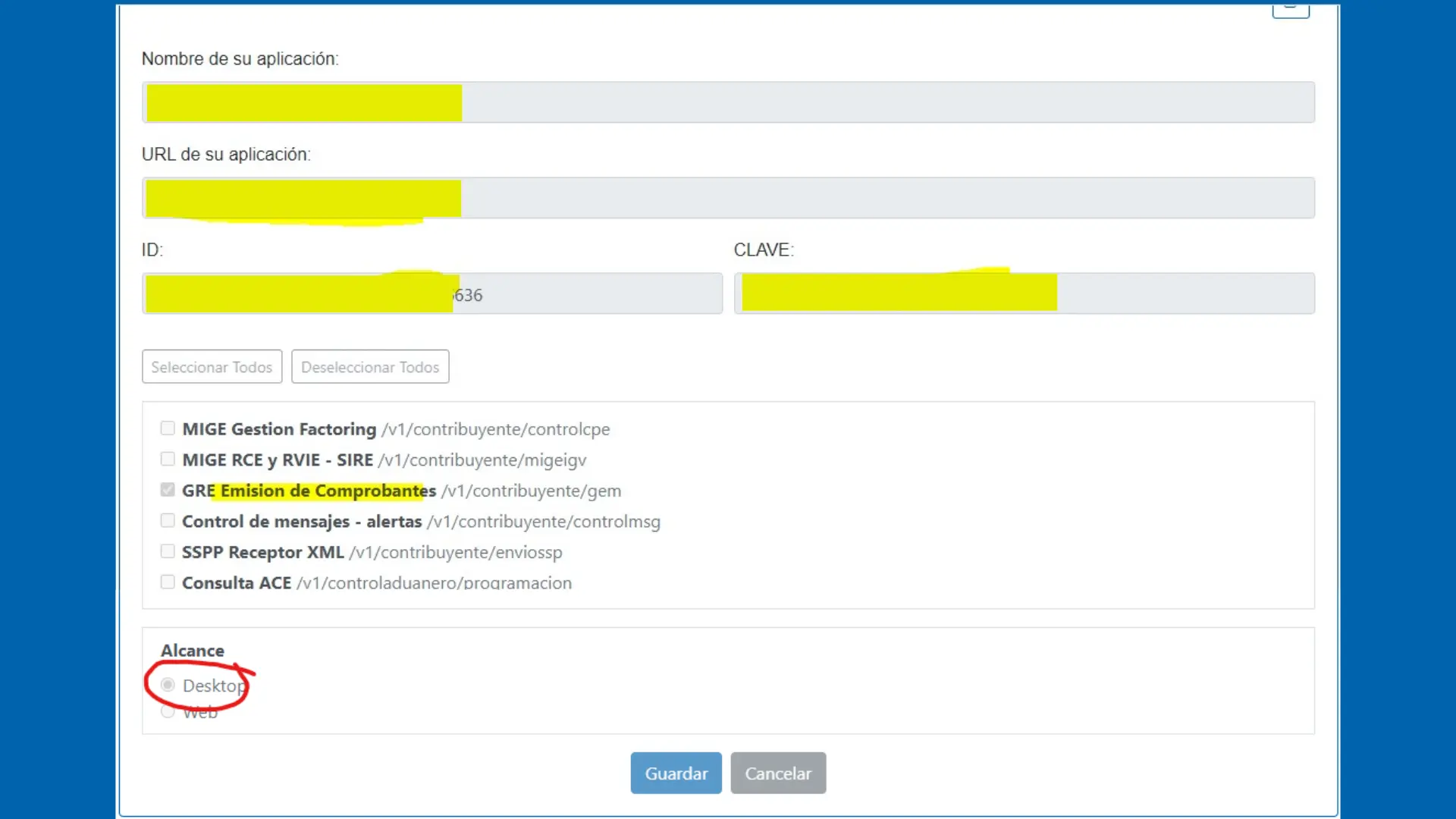Check the Consulta ACE checkbox
The width and height of the screenshot is (1456, 819).
pos(168,582)
